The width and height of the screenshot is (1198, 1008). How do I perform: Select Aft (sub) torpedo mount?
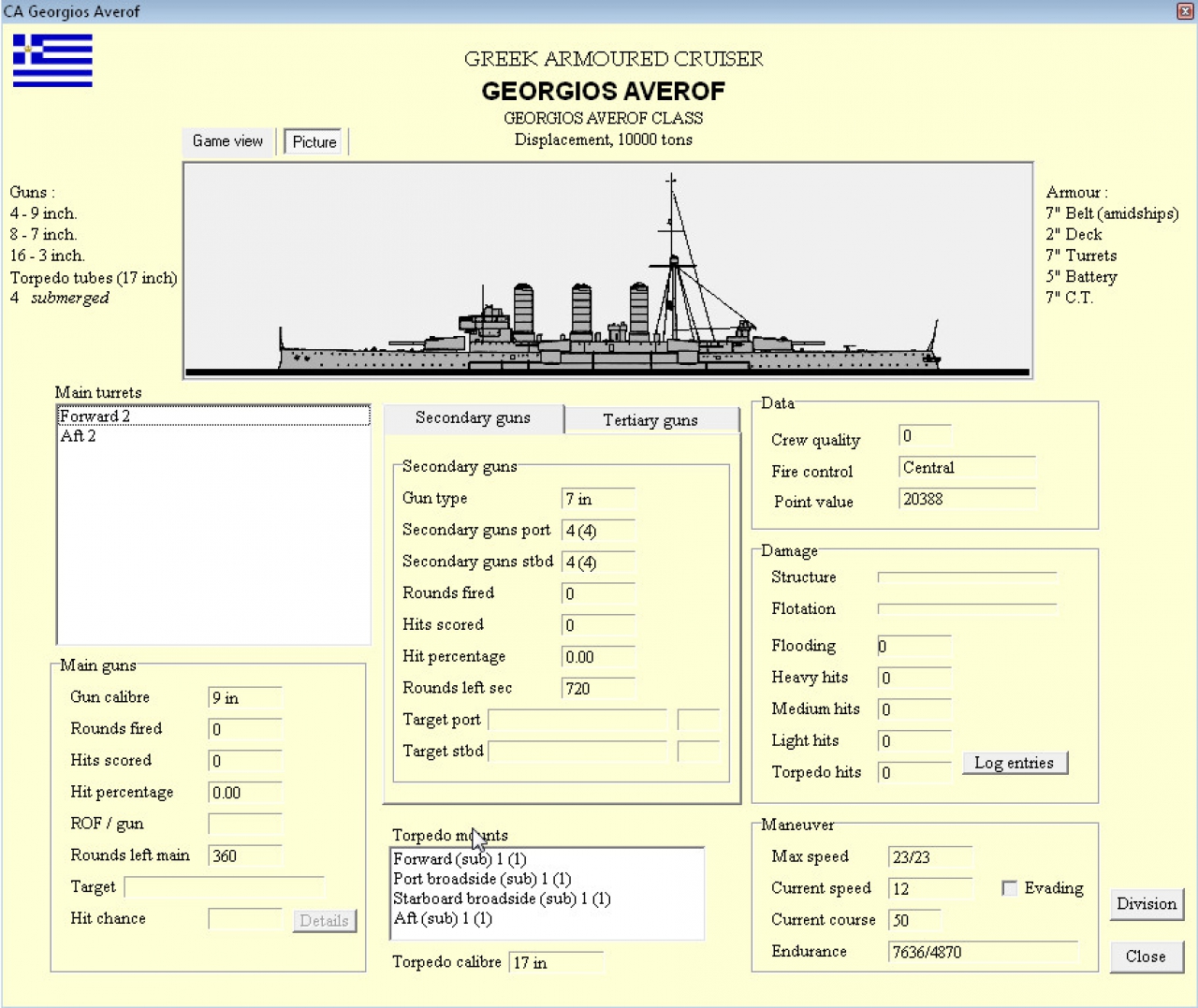443,918
